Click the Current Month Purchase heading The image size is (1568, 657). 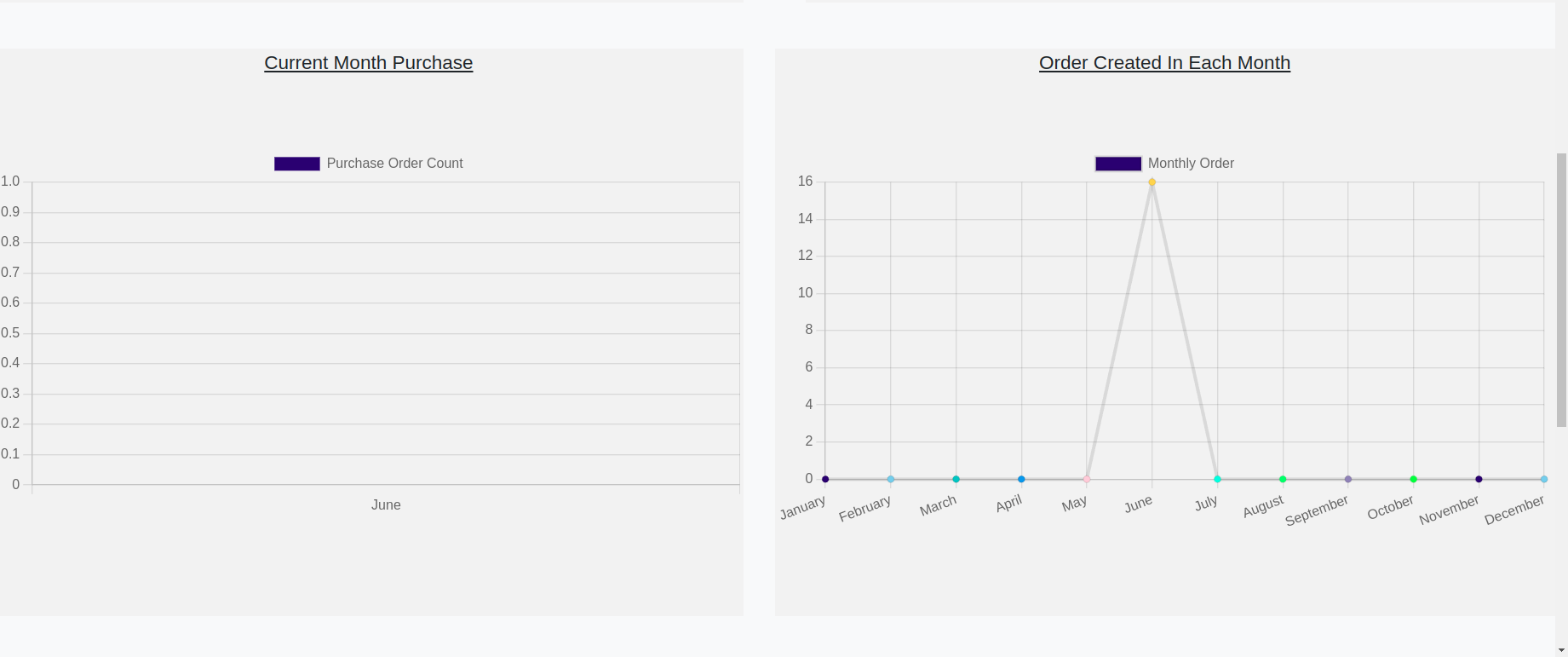368,63
